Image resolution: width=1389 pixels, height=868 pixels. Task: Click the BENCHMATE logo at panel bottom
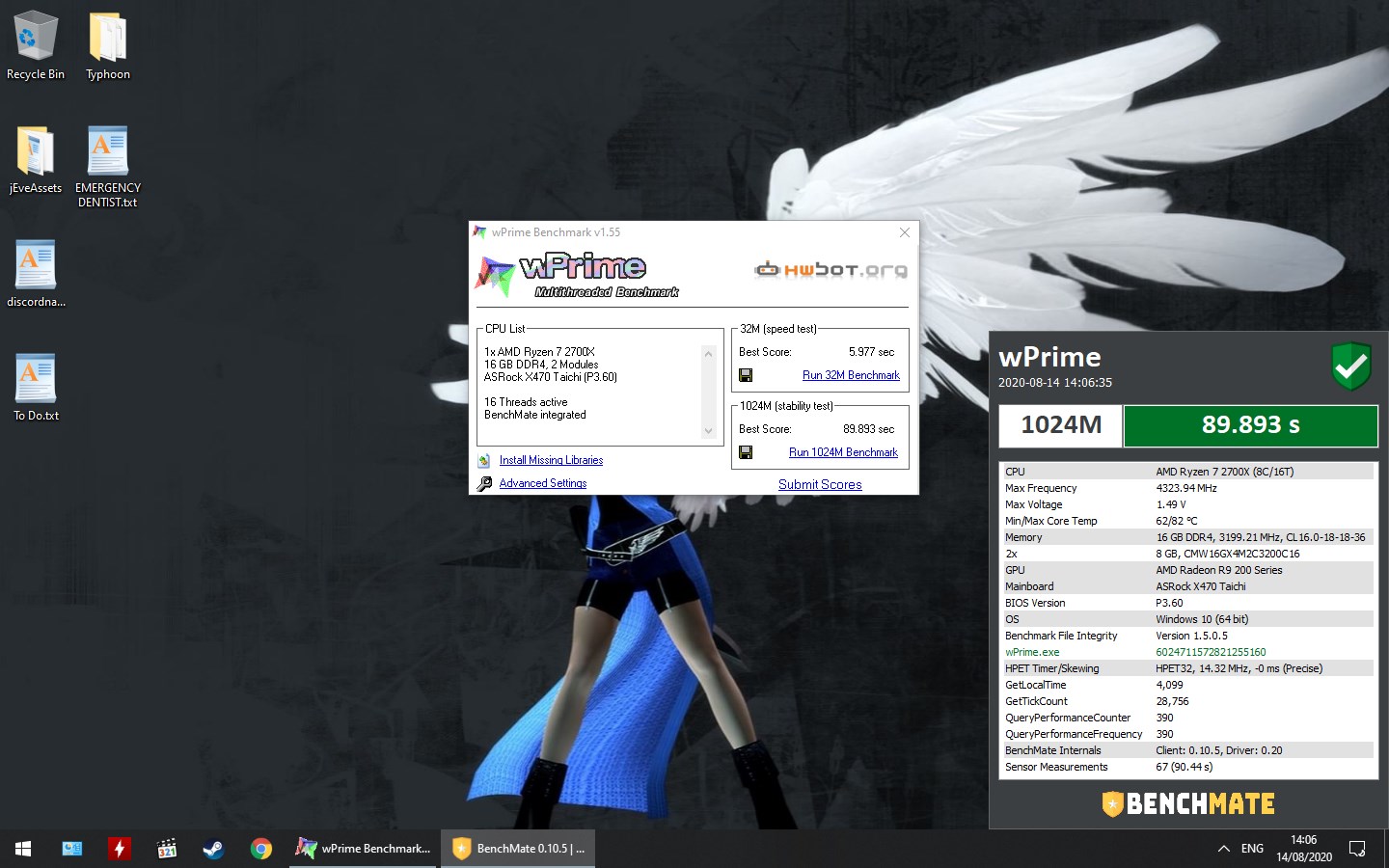tap(1188, 803)
